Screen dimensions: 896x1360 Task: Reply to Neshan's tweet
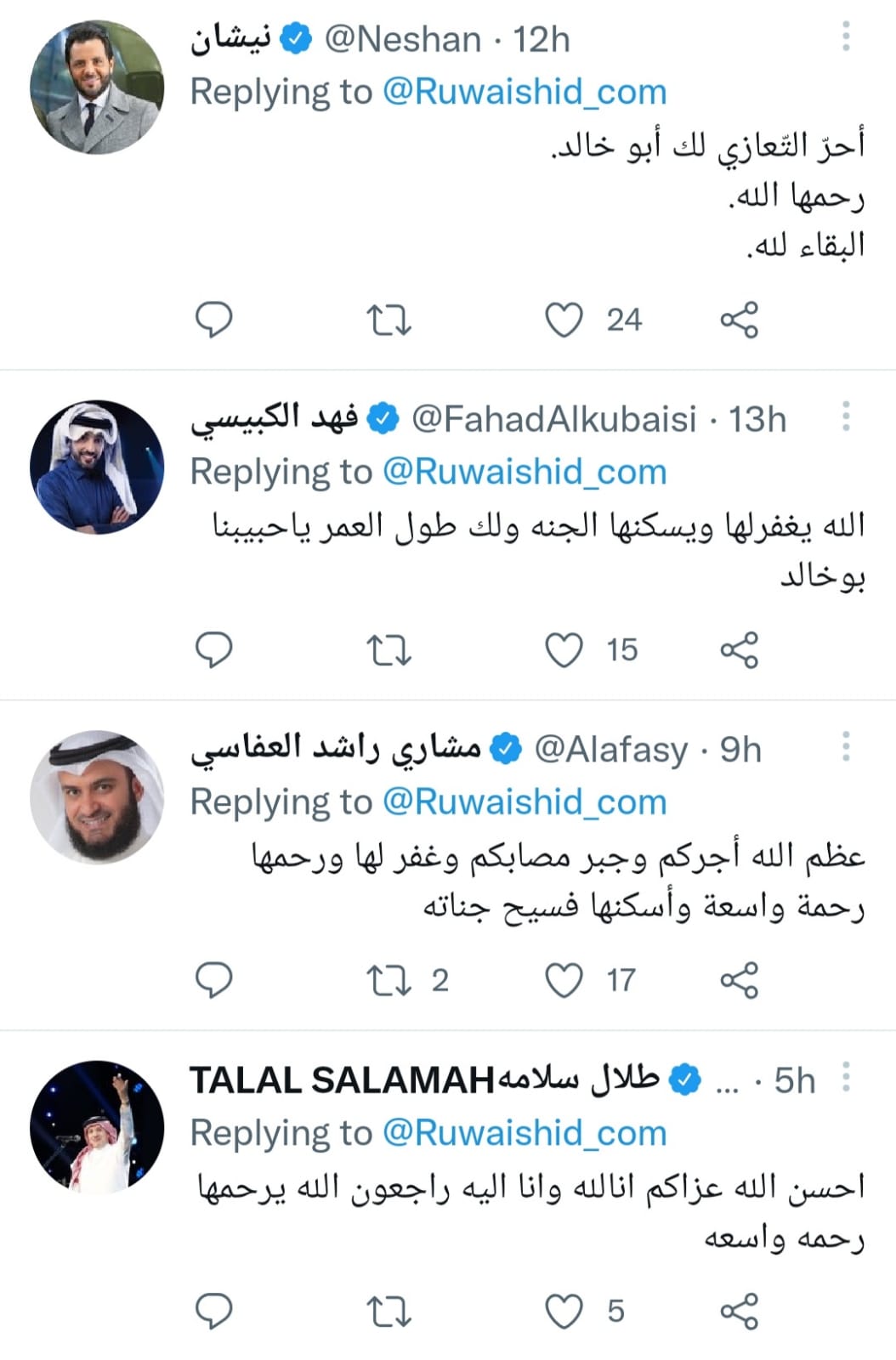(213, 320)
